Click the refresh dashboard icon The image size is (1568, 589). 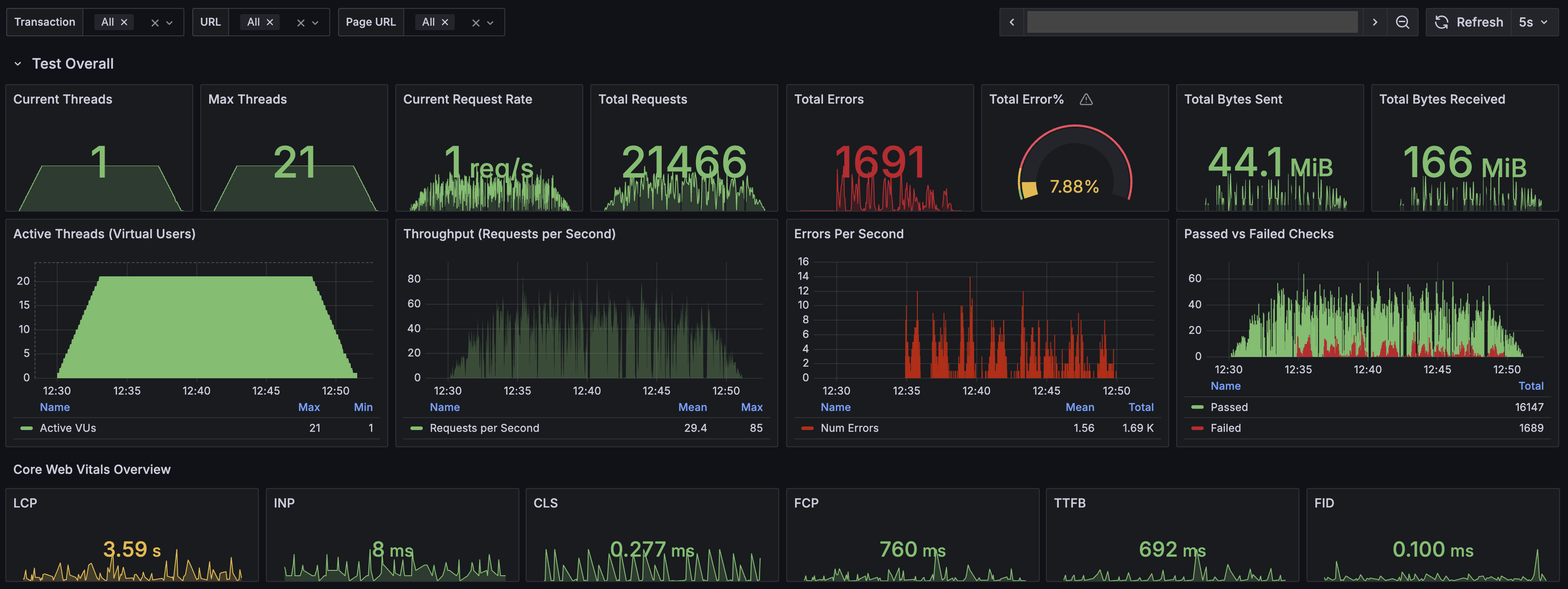click(1441, 23)
